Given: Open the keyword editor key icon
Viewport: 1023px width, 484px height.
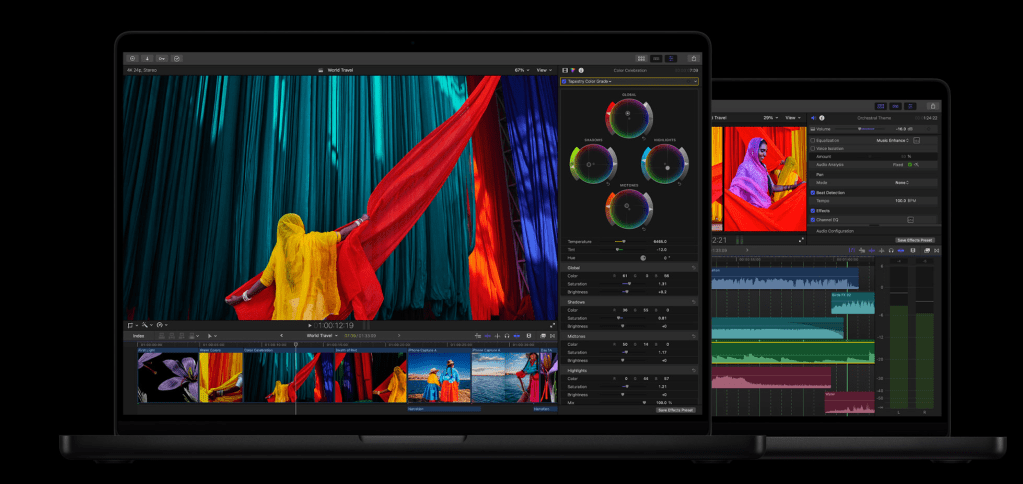Looking at the screenshot, I should coord(162,59).
